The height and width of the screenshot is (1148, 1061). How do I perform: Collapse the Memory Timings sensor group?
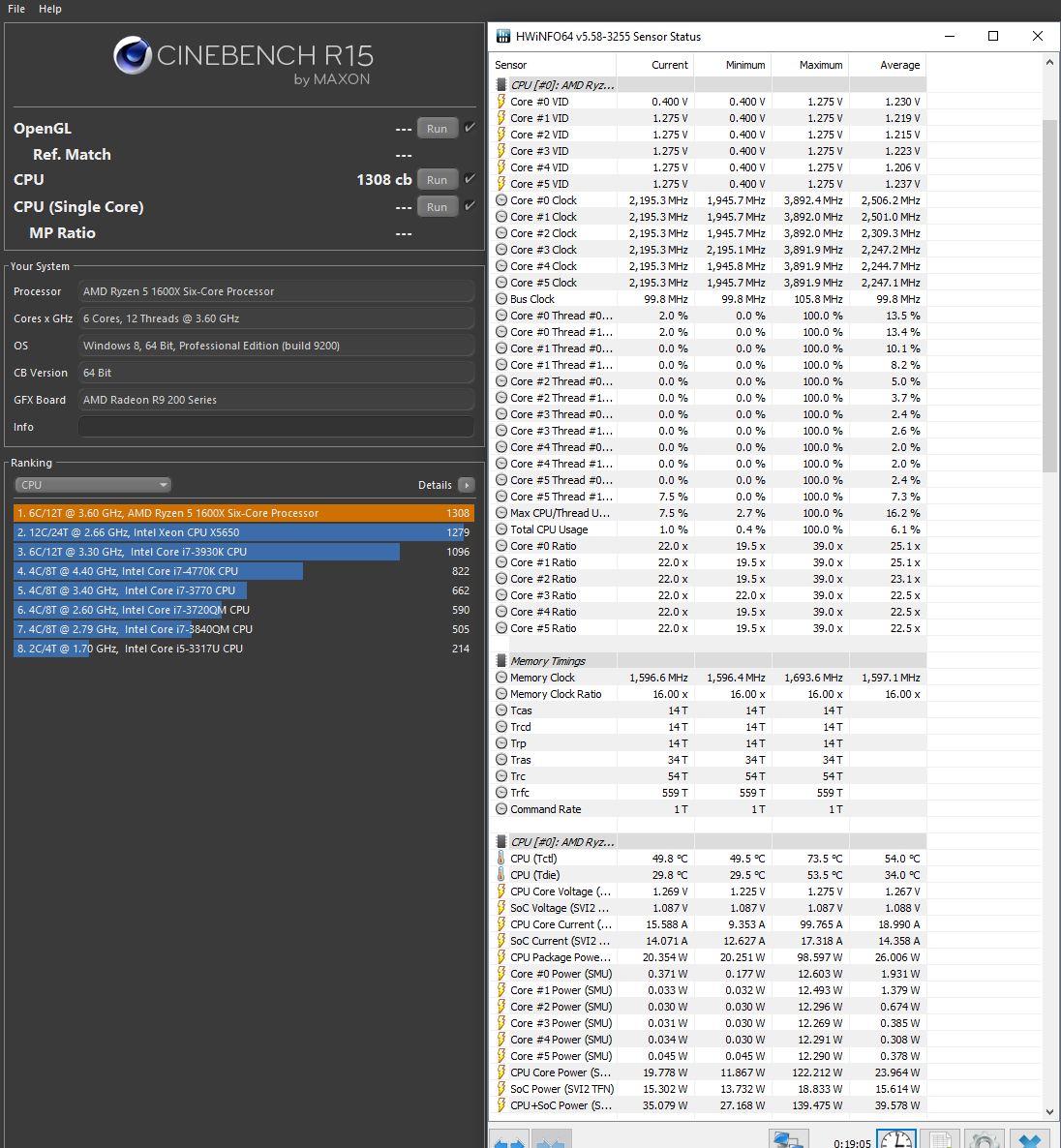(501, 661)
